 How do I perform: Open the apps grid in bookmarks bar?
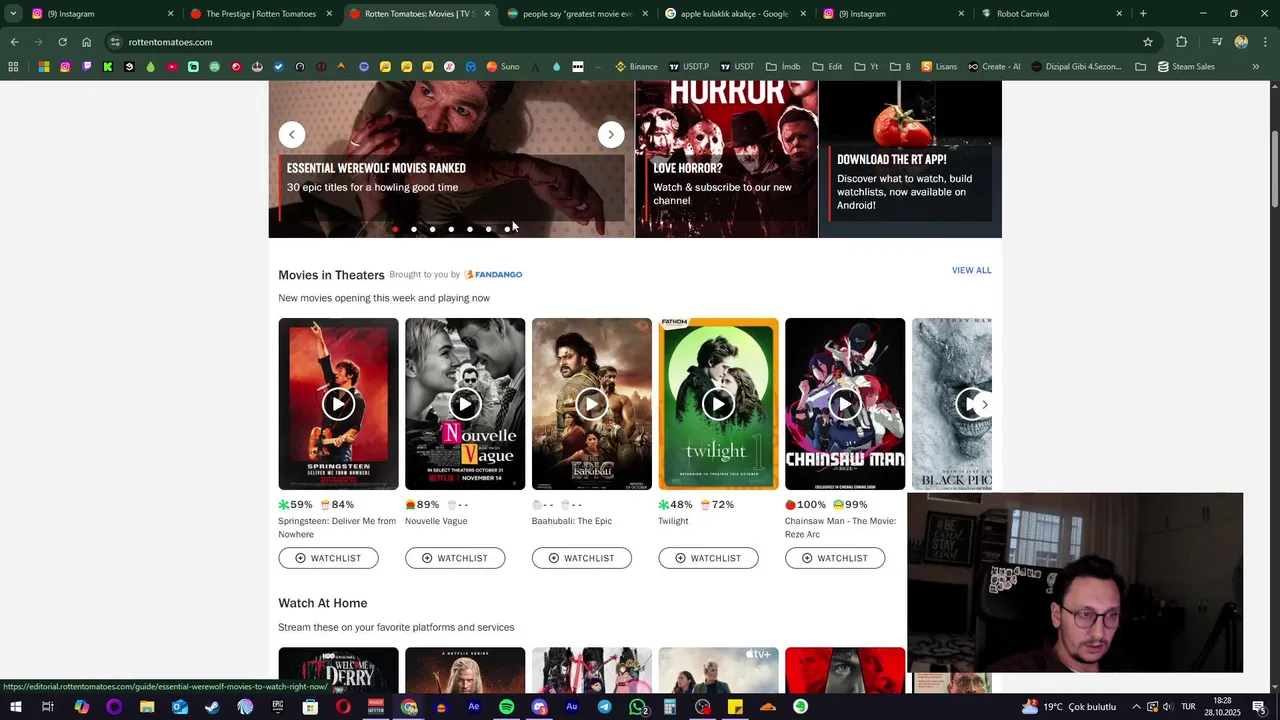pos(13,67)
